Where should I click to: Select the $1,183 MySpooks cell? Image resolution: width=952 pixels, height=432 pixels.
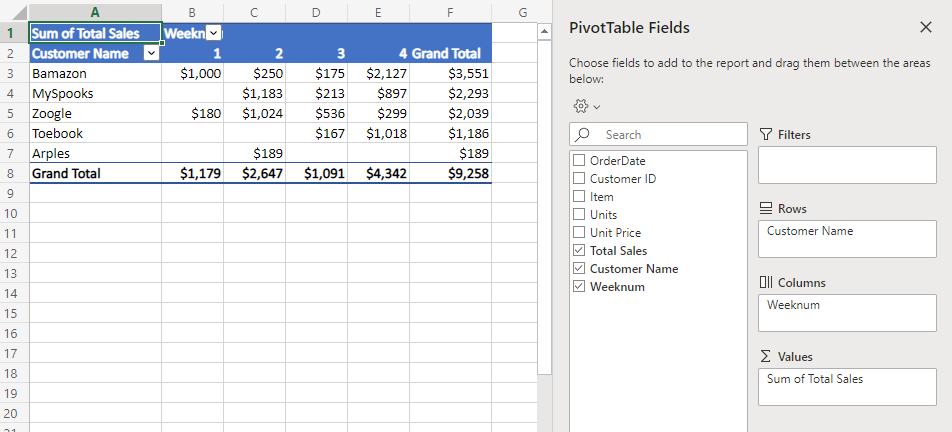[x=254, y=93]
